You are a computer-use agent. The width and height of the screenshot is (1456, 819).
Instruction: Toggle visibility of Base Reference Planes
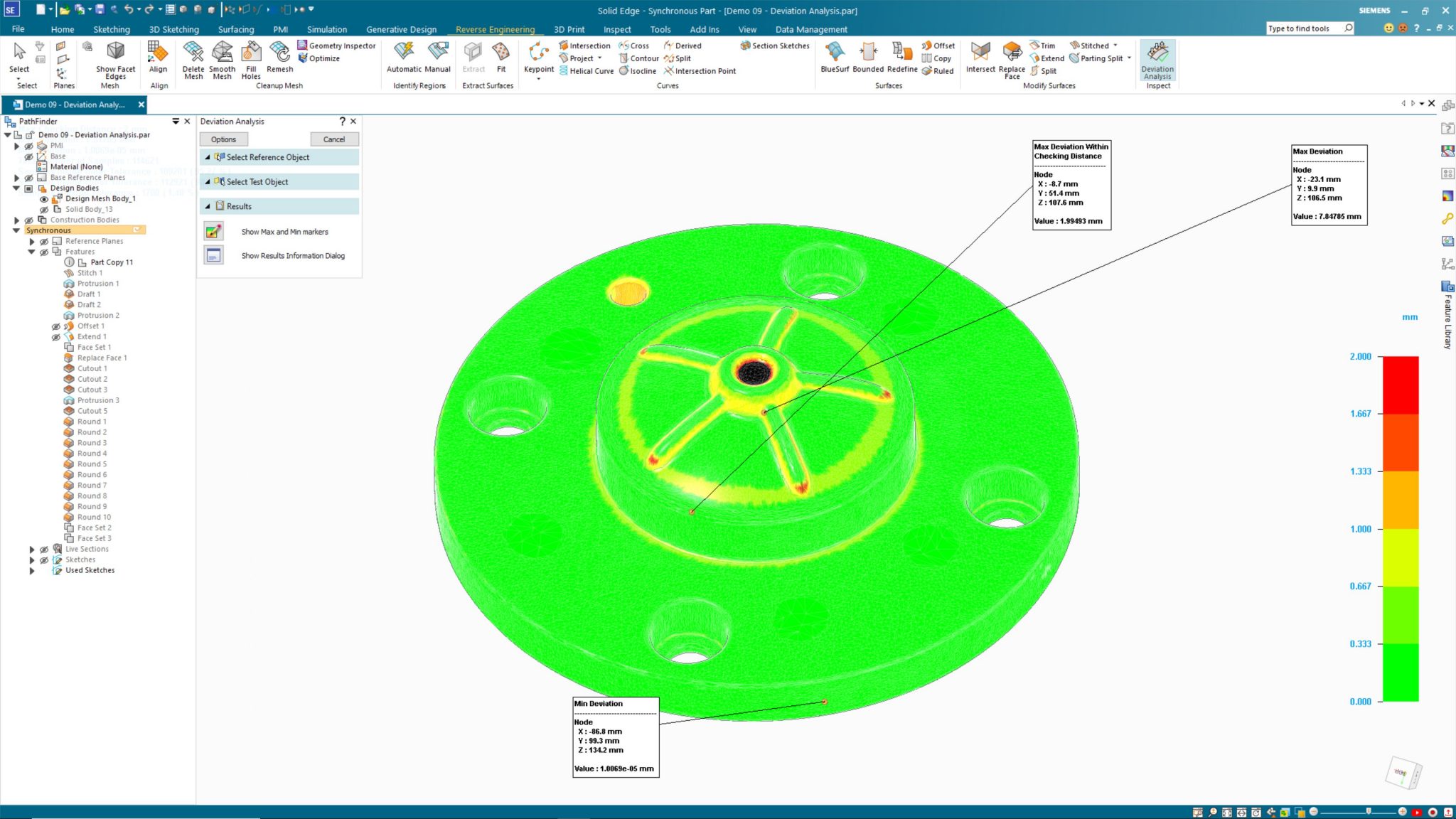point(29,178)
